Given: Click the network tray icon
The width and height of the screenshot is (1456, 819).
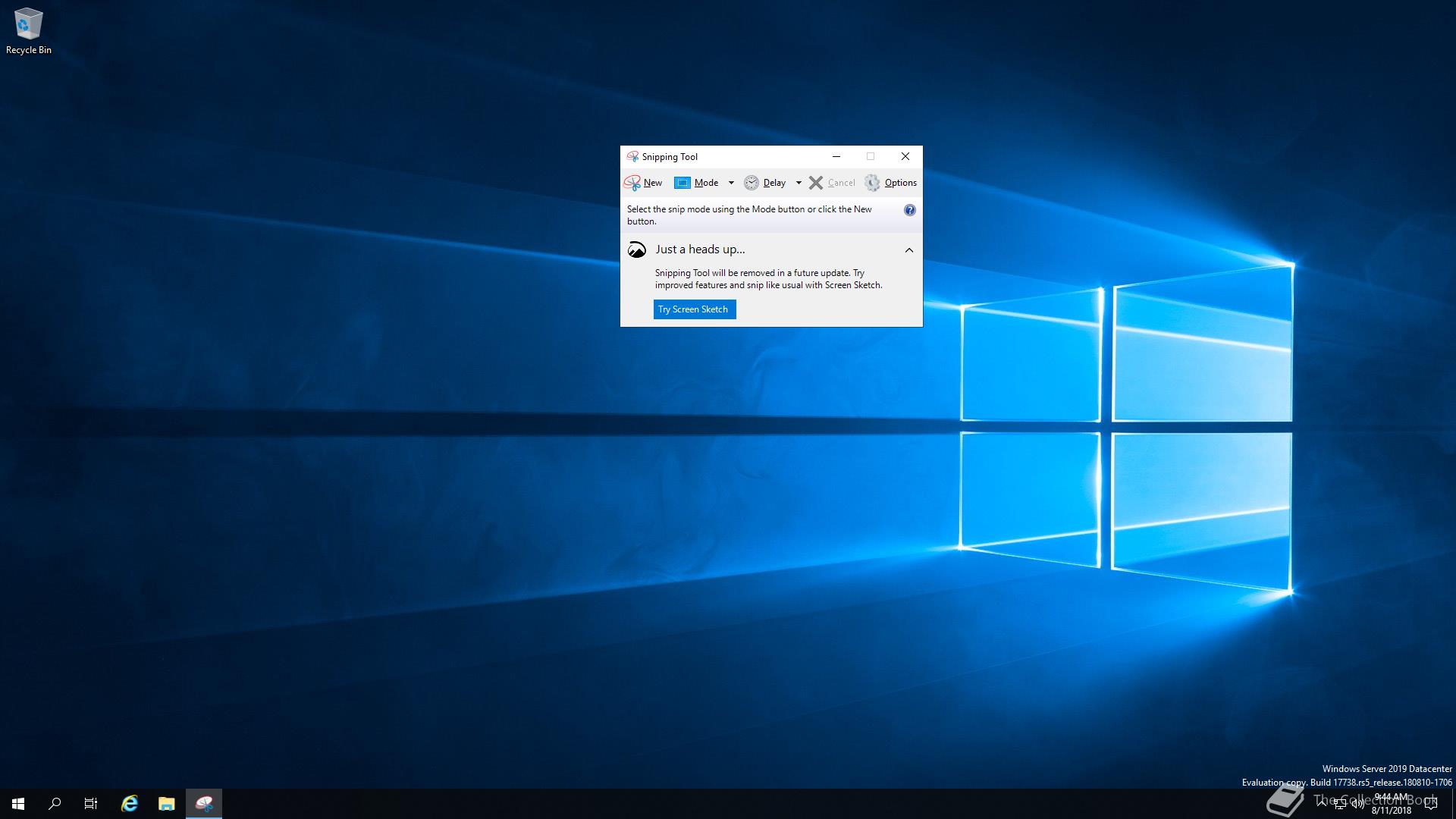Looking at the screenshot, I should 1340,805.
